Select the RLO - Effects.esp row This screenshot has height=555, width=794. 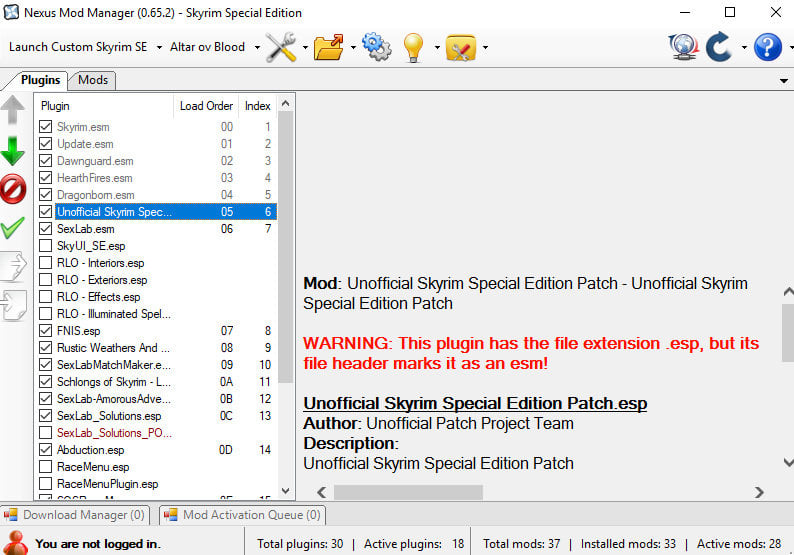point(156,296)
